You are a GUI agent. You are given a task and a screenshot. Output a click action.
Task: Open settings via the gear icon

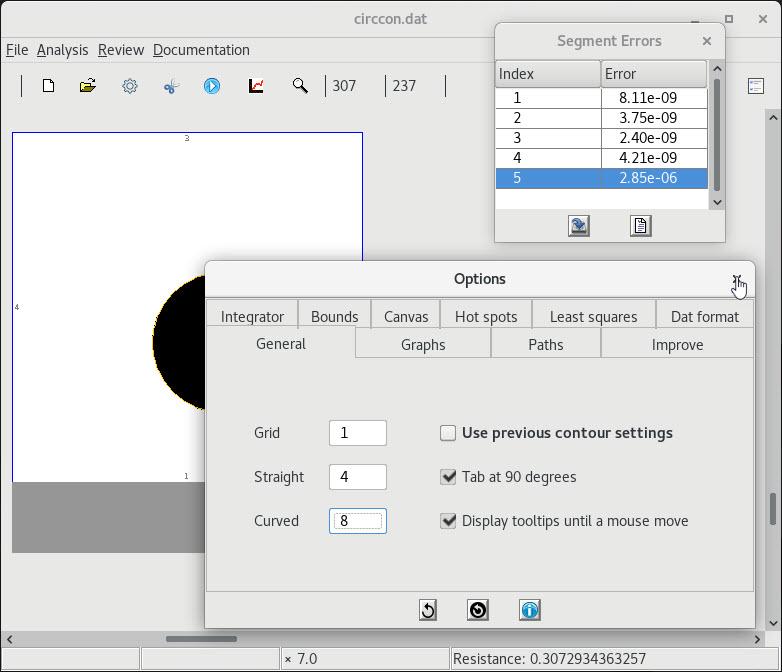tap(130, 86)
